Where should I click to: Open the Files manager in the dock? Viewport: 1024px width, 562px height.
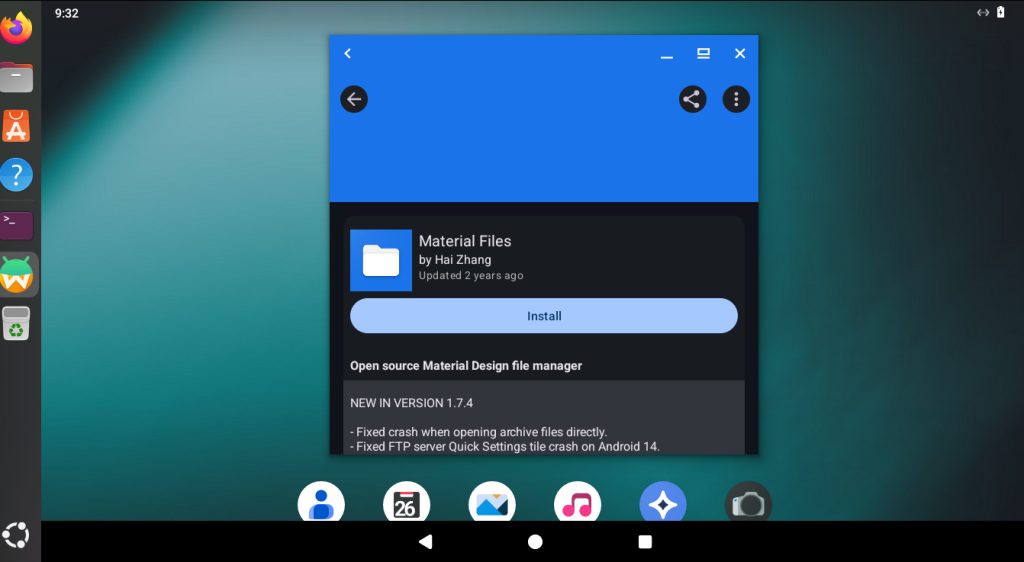coord(17,77)
